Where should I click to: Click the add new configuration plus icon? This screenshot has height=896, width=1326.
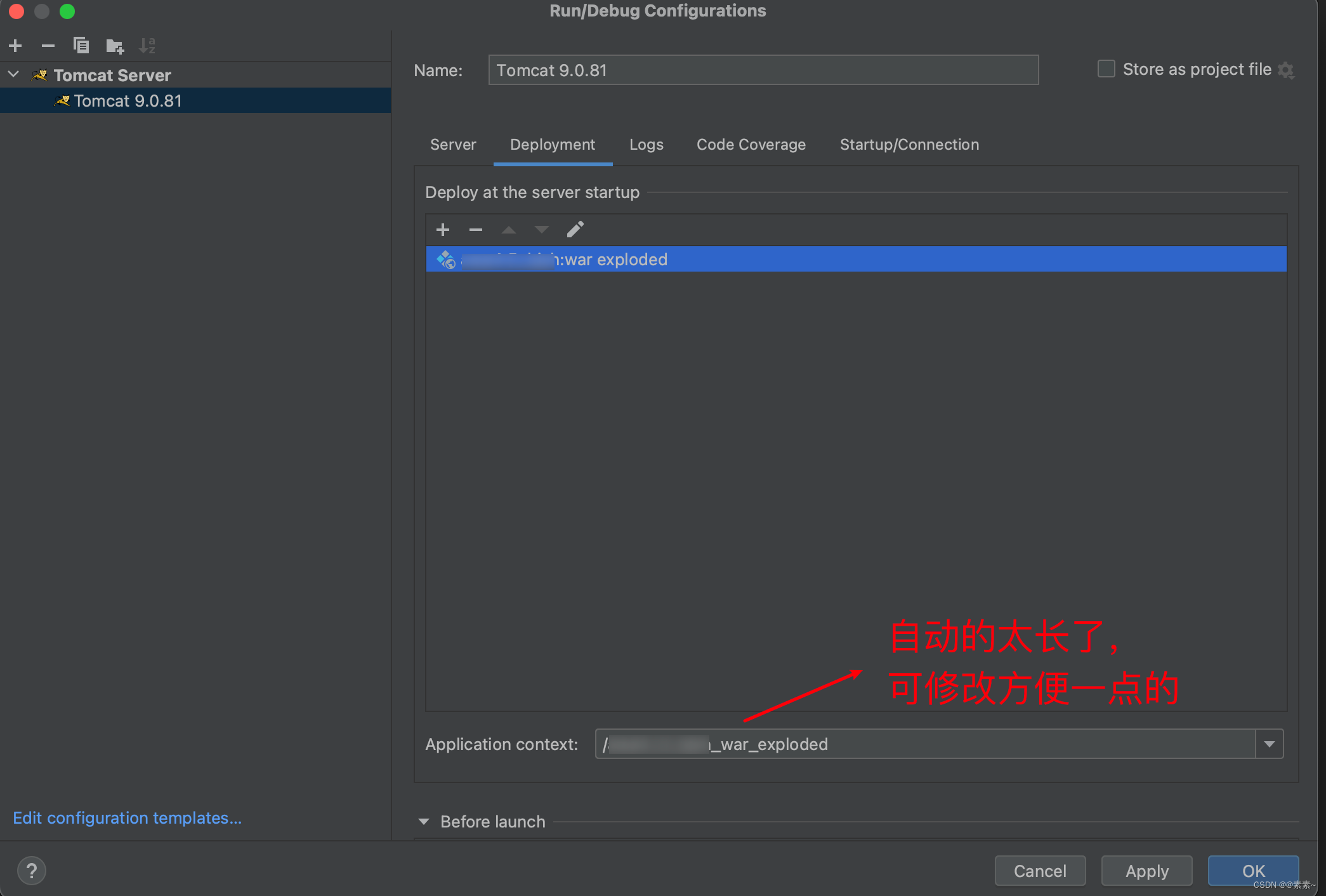(15, 45)
